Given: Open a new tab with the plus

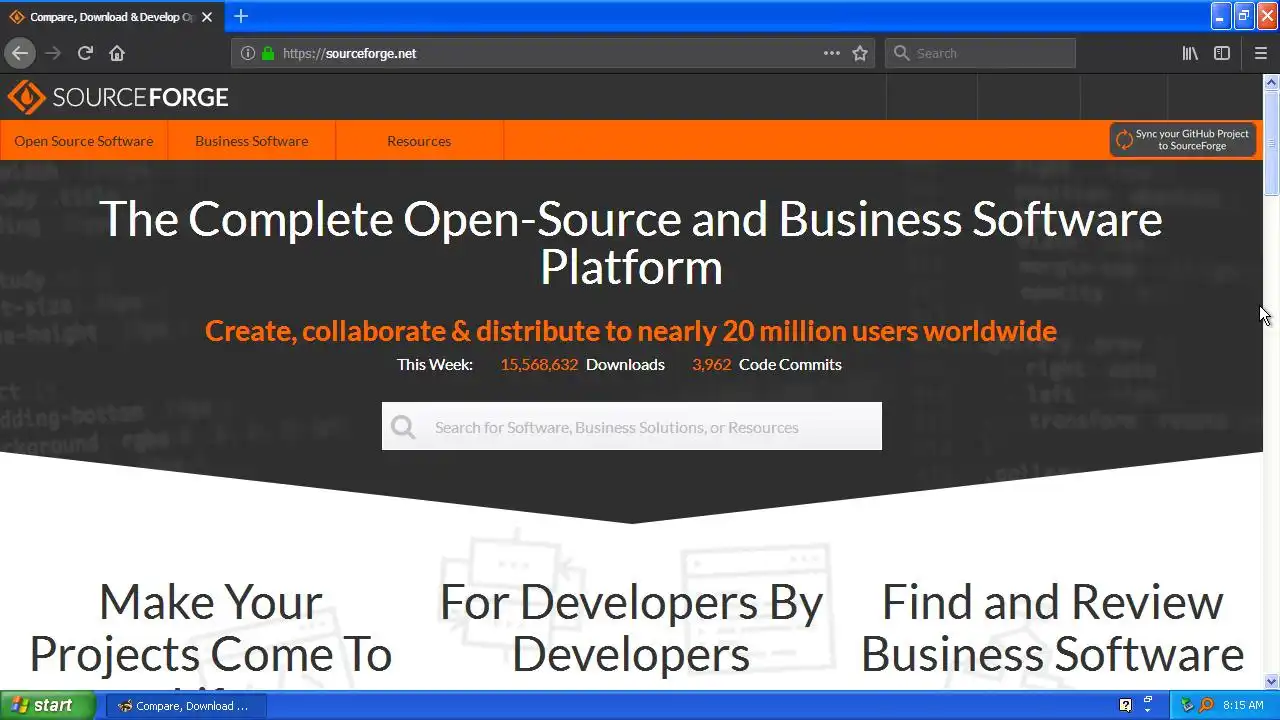Looking at the screenshot, I should pyautogui.click(x=241, y=16).
